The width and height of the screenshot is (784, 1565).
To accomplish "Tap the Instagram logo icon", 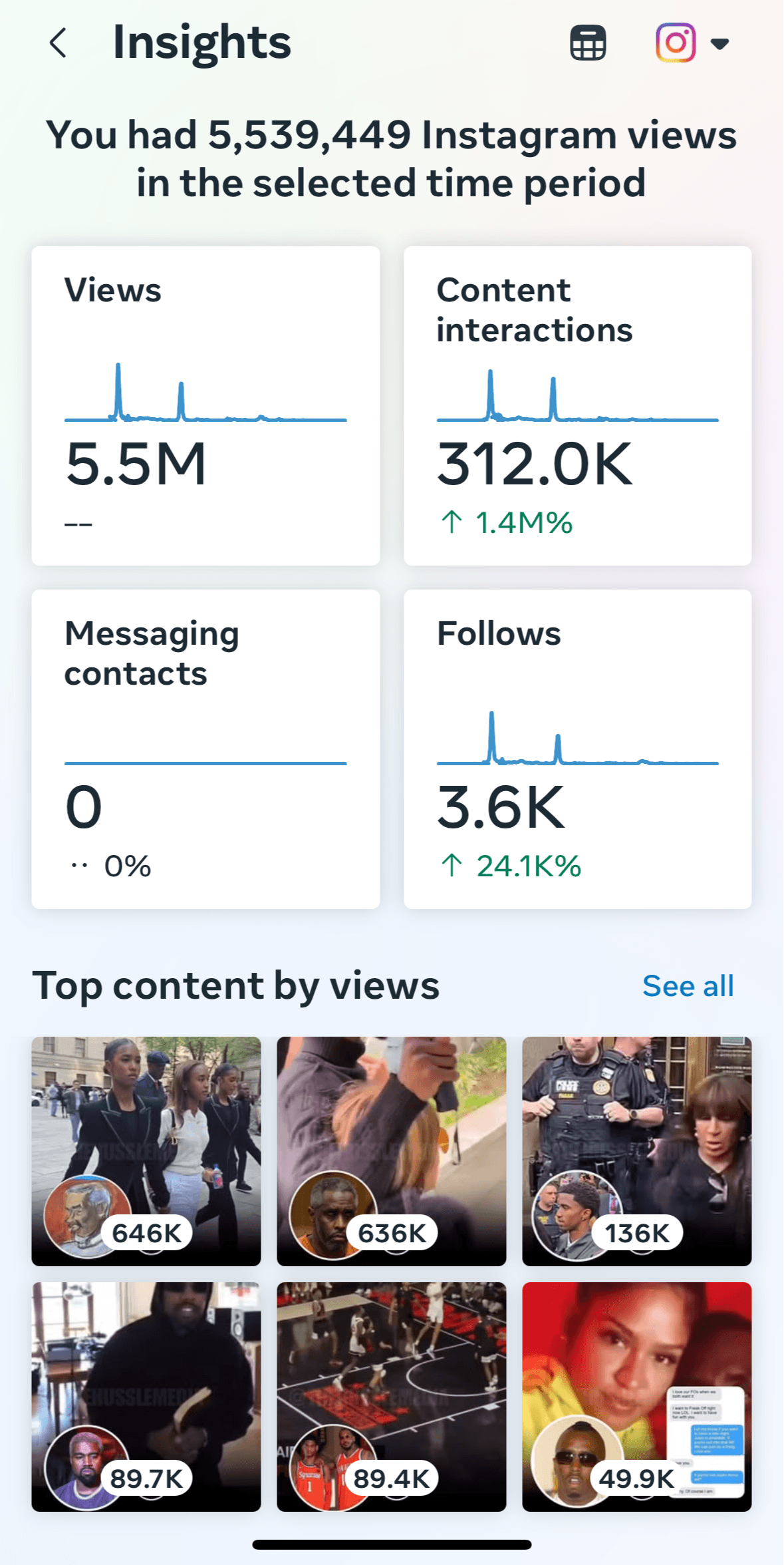I will (x=676, y=43).
